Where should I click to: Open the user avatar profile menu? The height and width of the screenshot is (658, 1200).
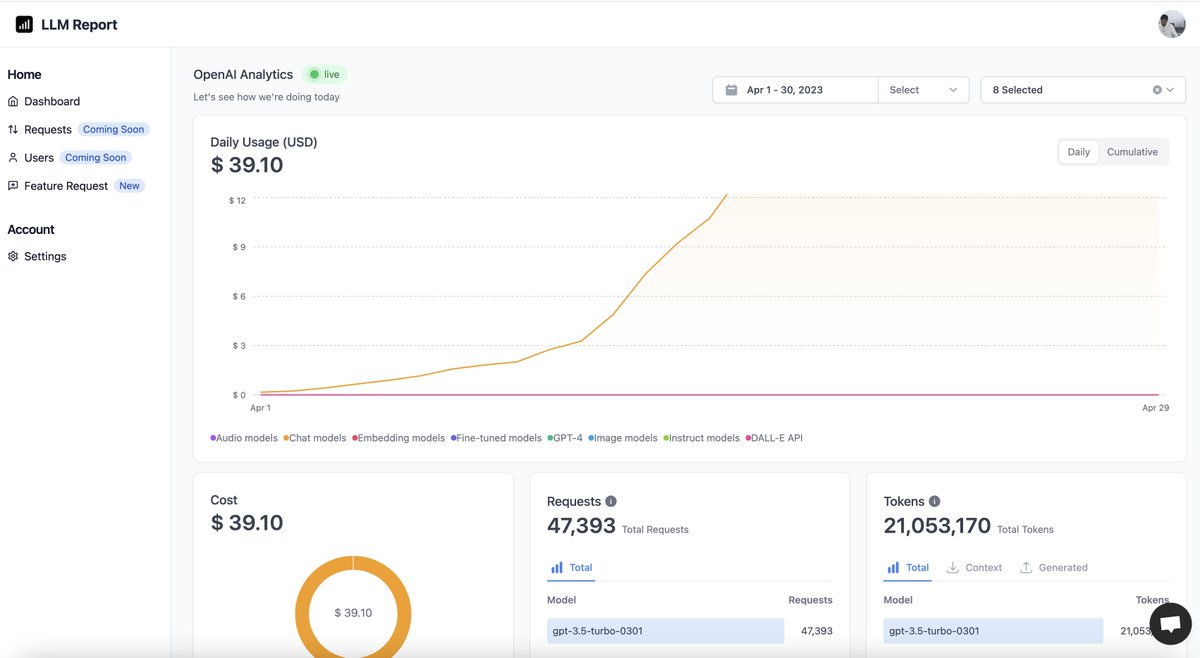click(1172, 24)
